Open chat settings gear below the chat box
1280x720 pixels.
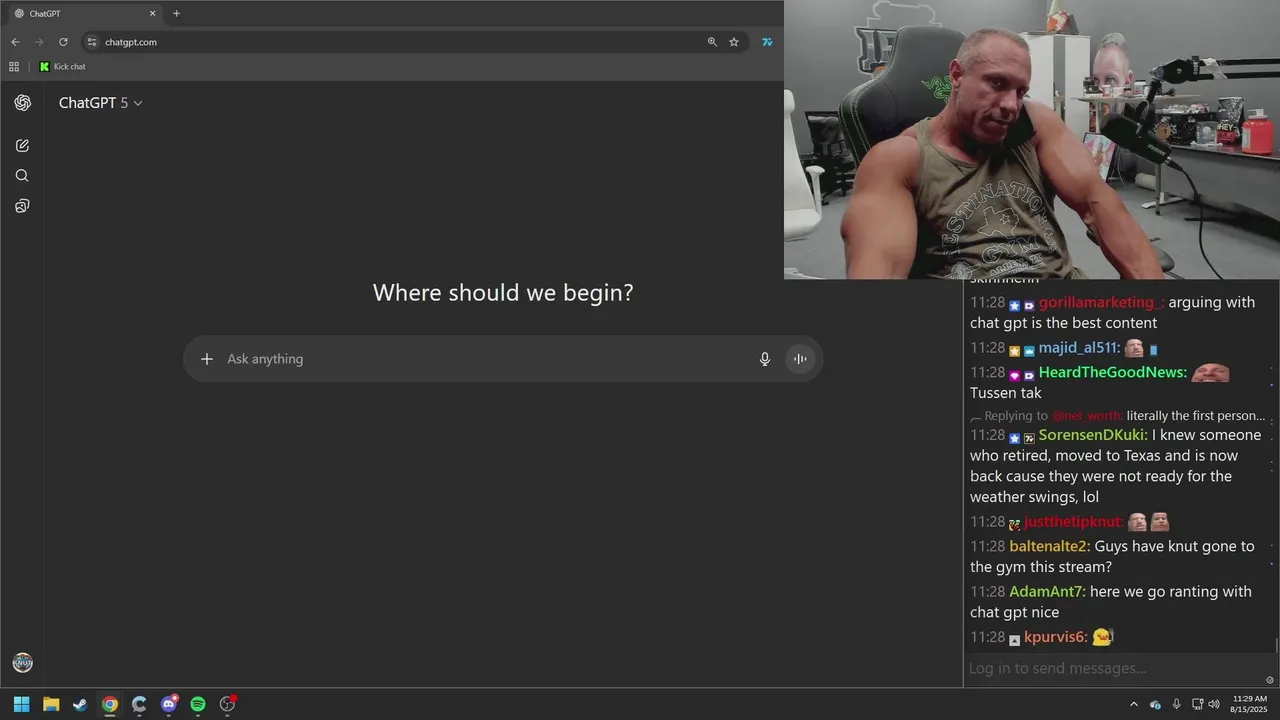pyautogui.click(x=1270, y=680)
